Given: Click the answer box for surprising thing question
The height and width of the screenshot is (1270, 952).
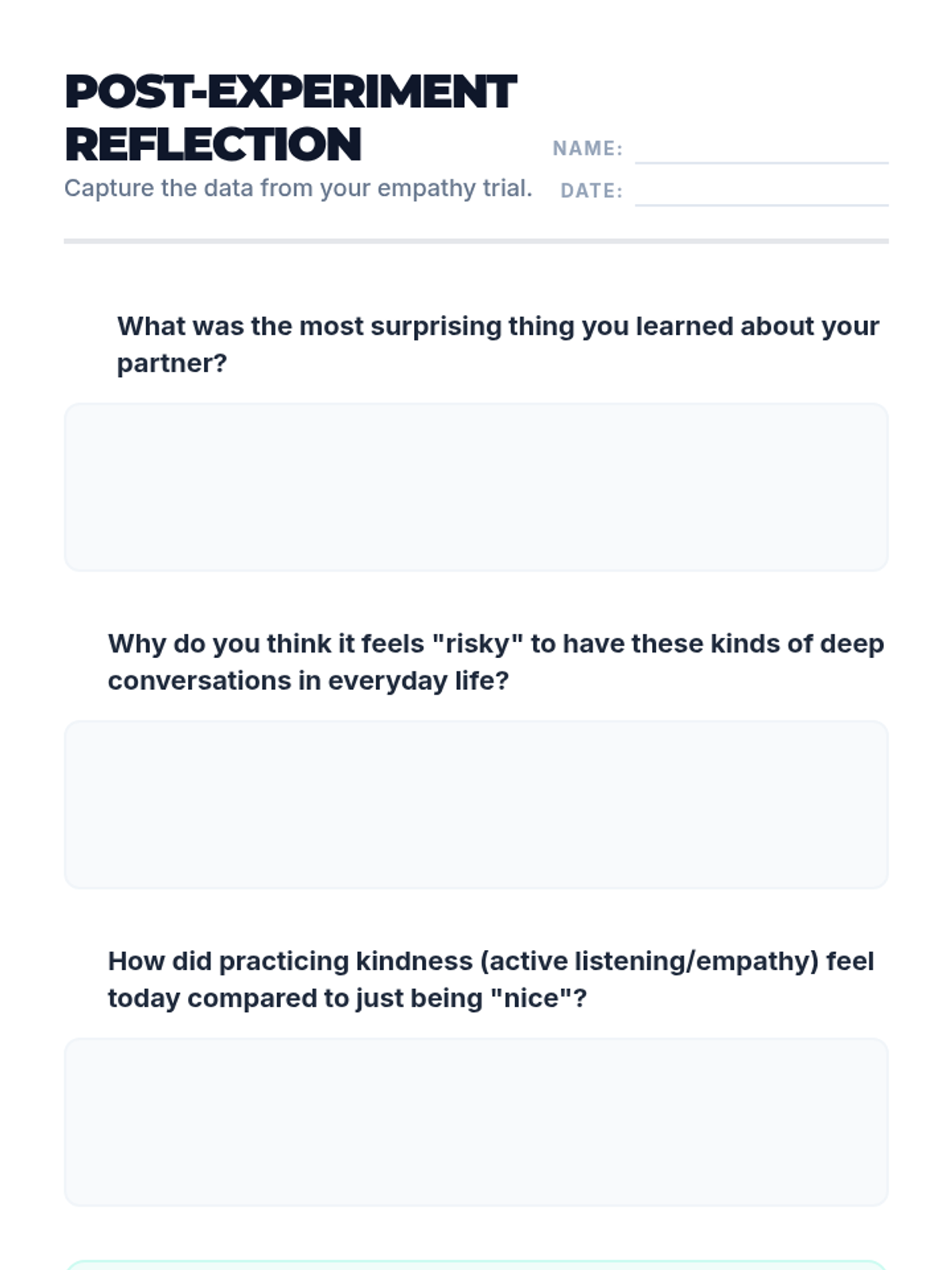Looking at the screenshot, I should pos(476,487).
